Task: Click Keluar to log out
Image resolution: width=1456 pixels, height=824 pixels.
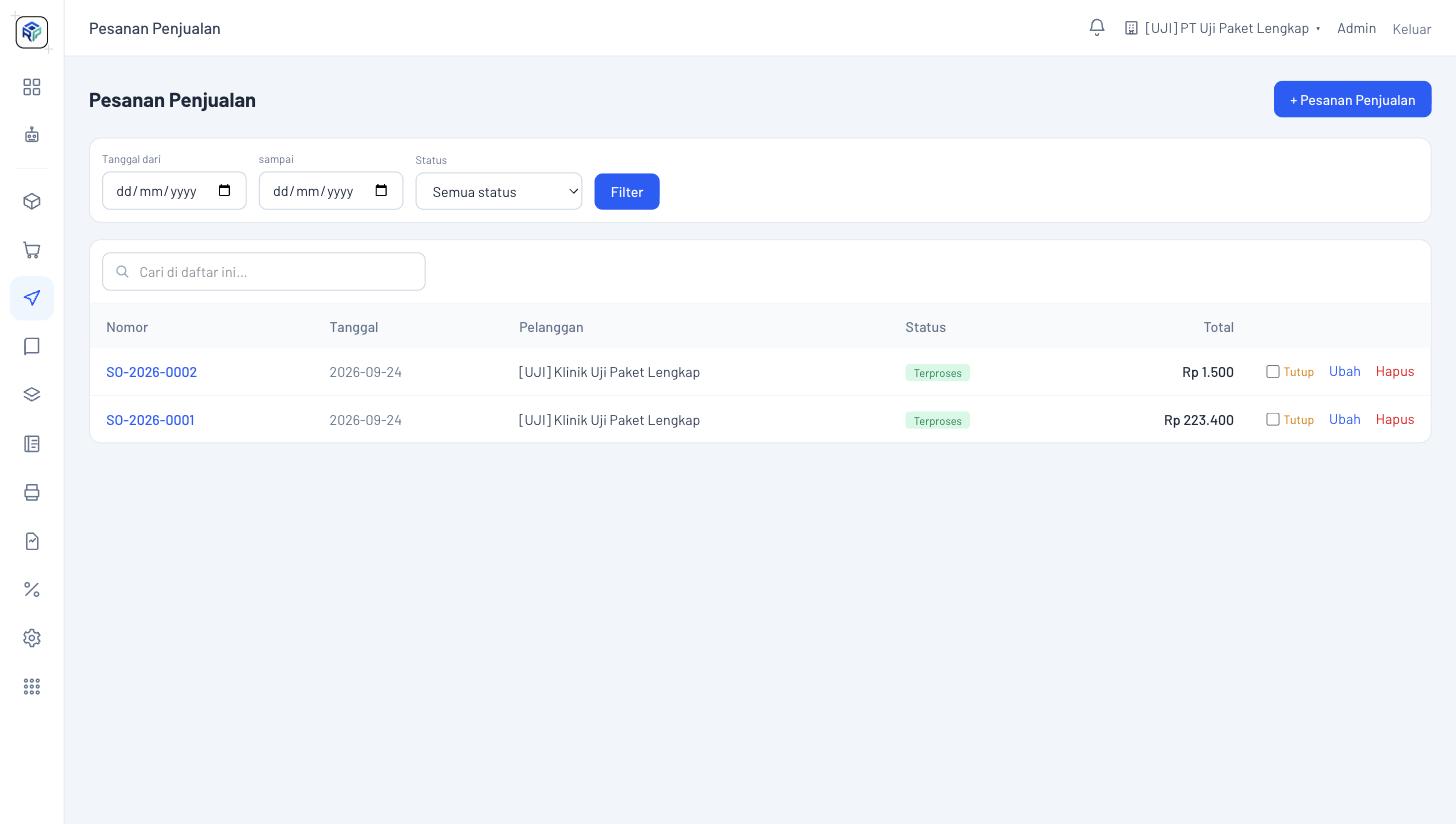Action: [1412, 29]
